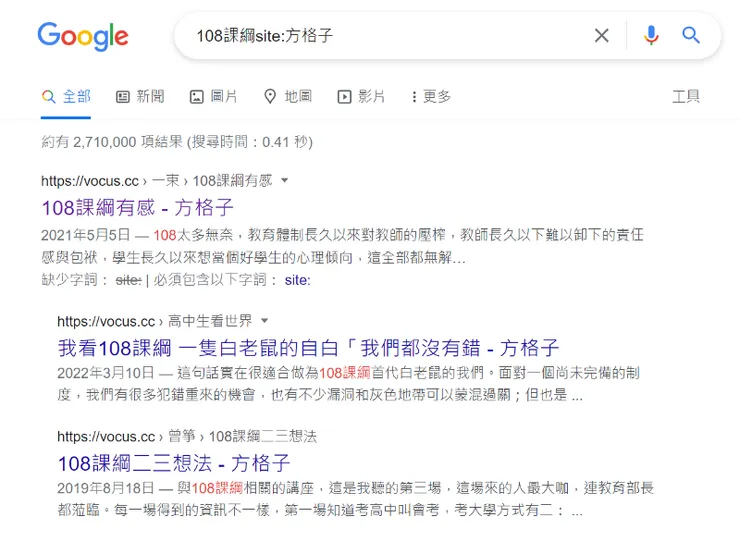The height and width of the screenshot is (541, 740).
Task: Open the result 我看108課綱 一隻白老鼠的自白
Action: pyautogui.click(x=308, y=348)
